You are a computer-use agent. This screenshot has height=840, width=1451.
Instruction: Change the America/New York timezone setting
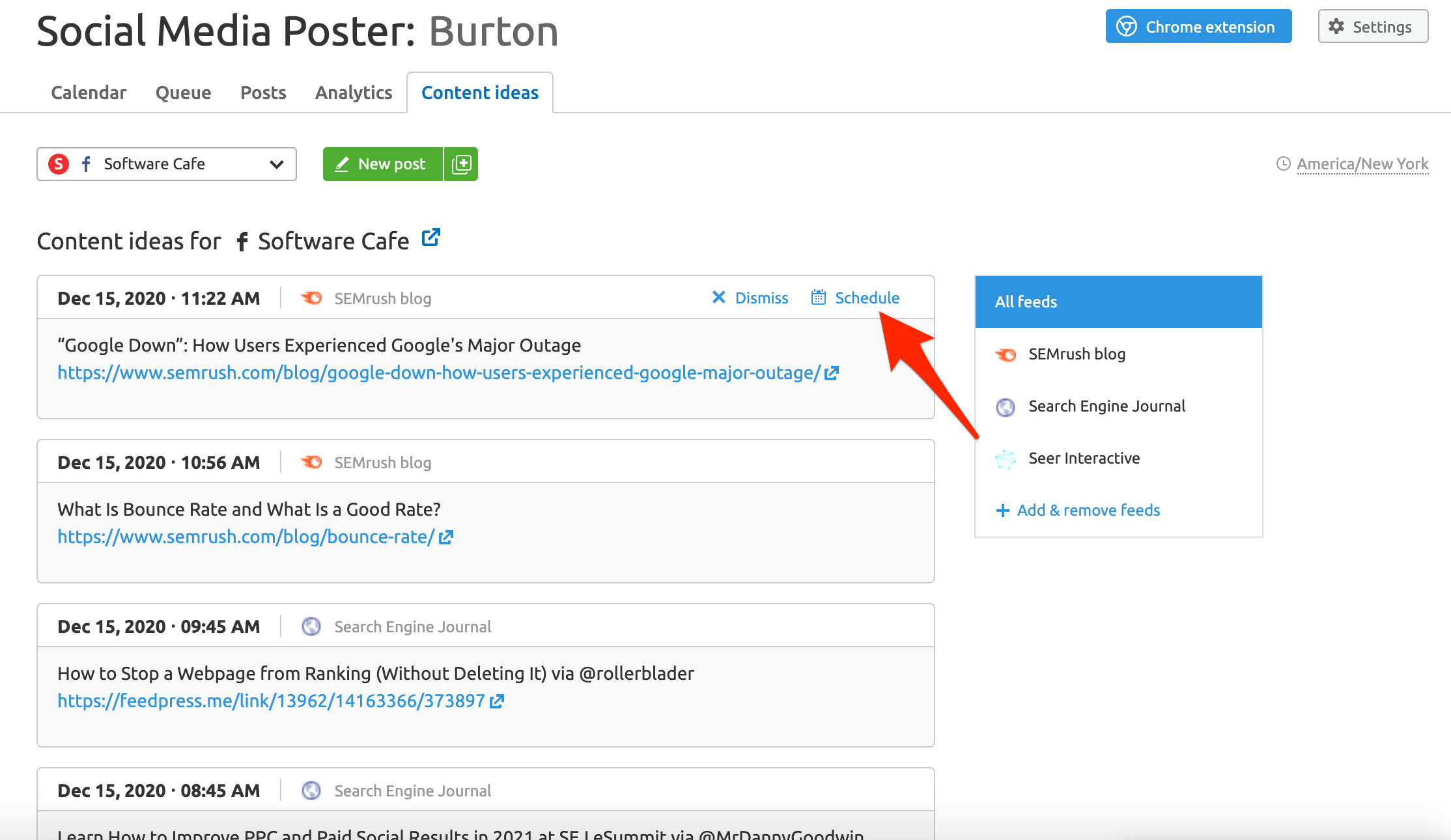1362,164
